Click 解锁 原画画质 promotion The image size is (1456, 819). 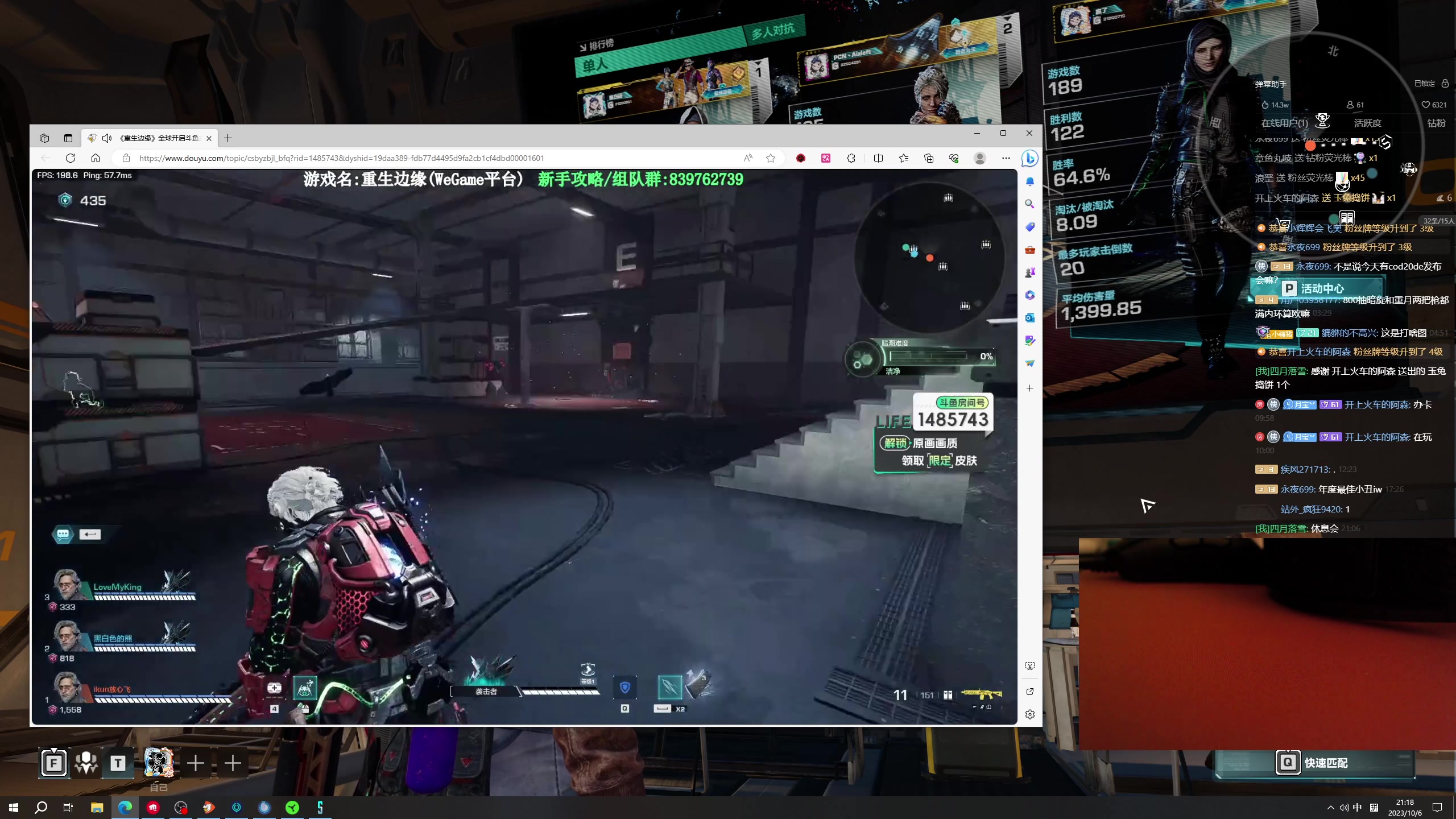[x=919, y=443]
